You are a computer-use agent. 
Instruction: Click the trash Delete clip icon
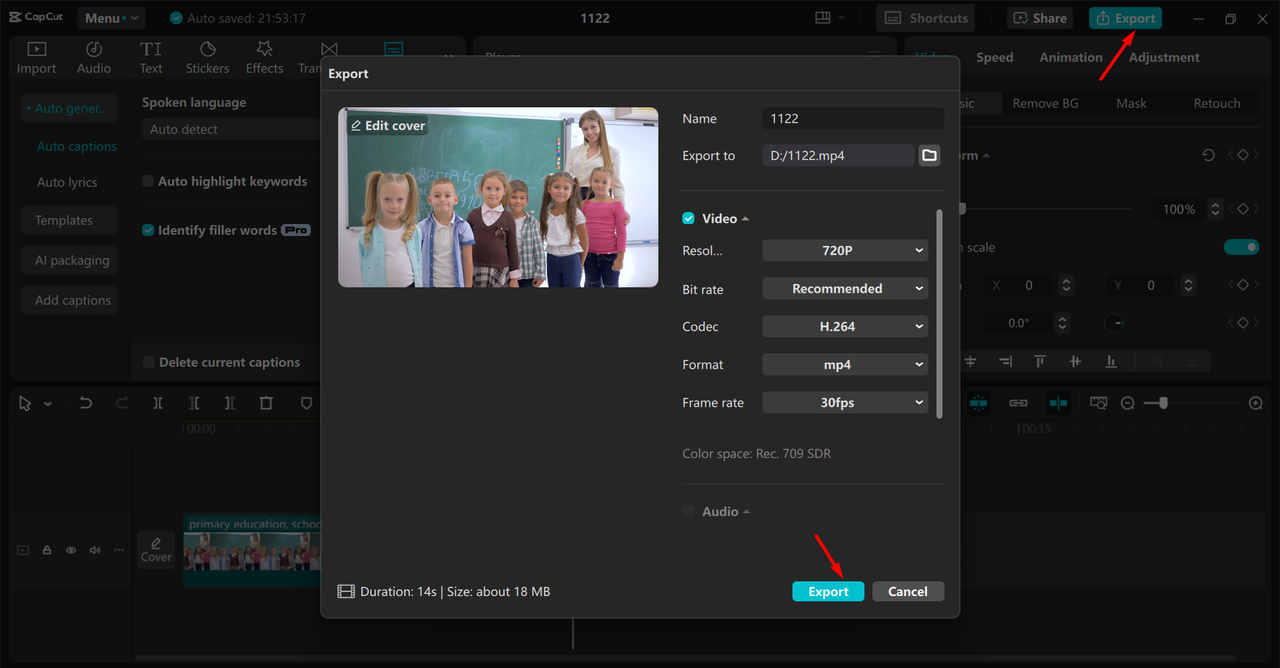click(x=266, y=403)
